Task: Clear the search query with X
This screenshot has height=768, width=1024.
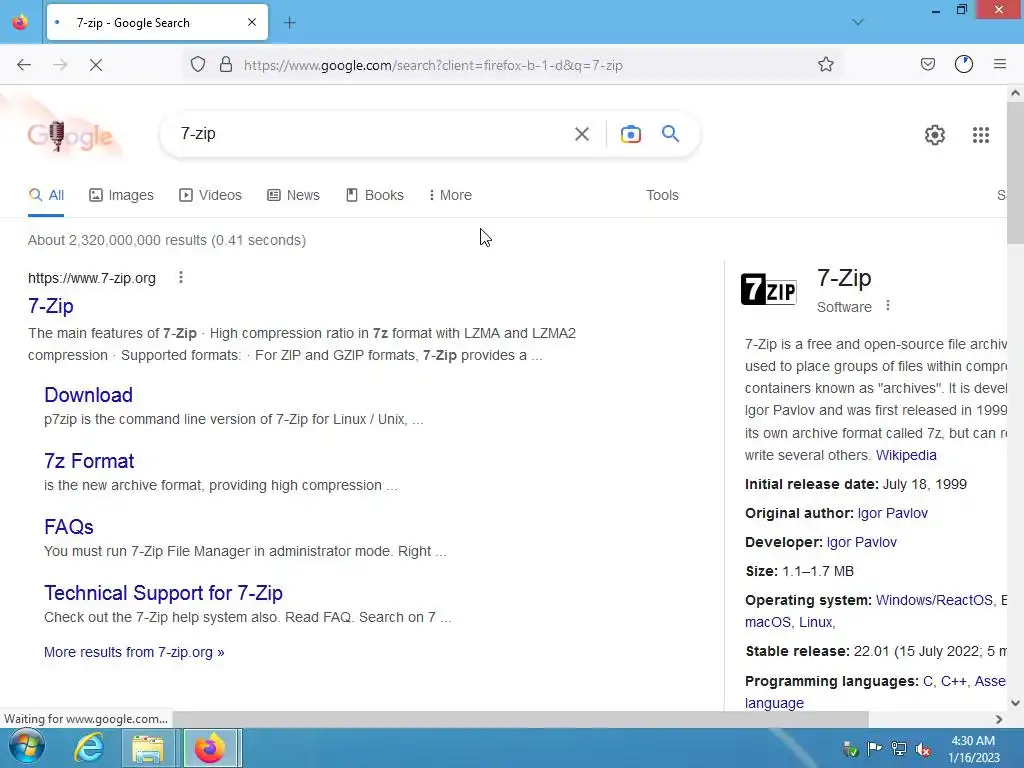Action: [581, 134]
